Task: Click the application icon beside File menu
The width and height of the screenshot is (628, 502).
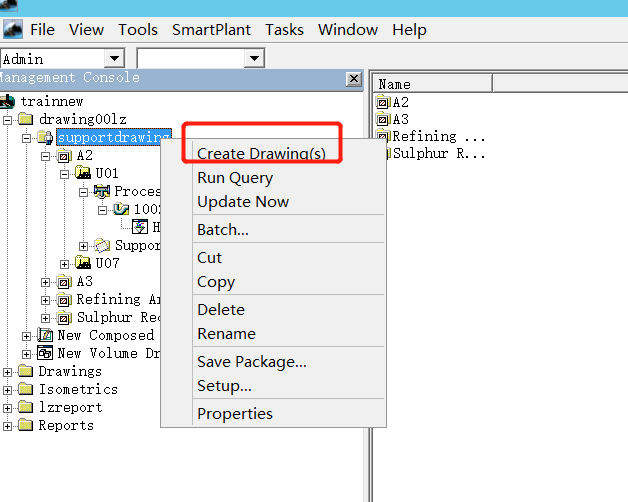Action: [x=13, y=29]
